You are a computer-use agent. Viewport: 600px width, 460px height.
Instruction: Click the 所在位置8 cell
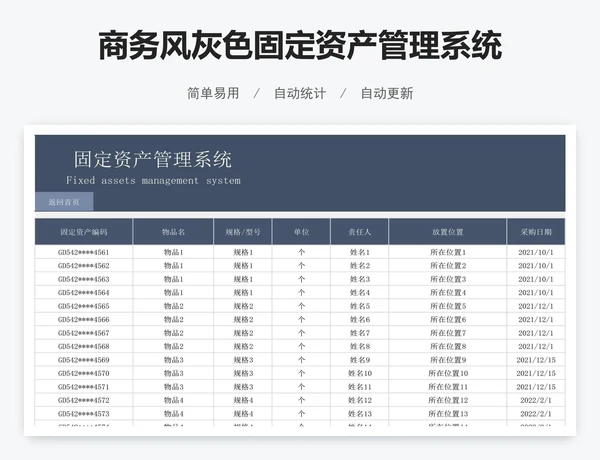[x=448, y=346]
